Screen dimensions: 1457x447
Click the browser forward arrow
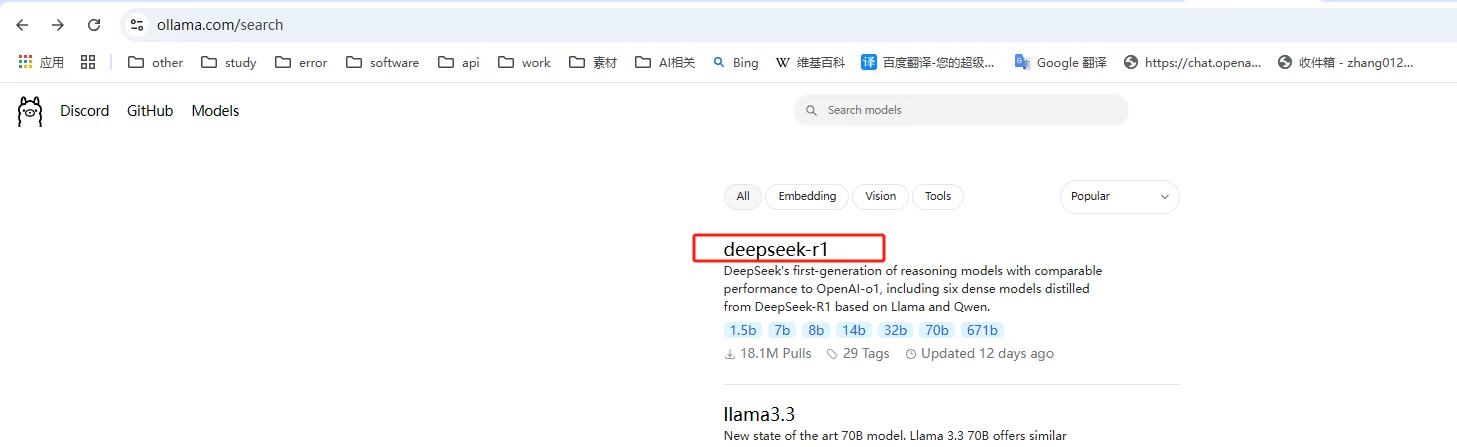click(x=58, y=25)
